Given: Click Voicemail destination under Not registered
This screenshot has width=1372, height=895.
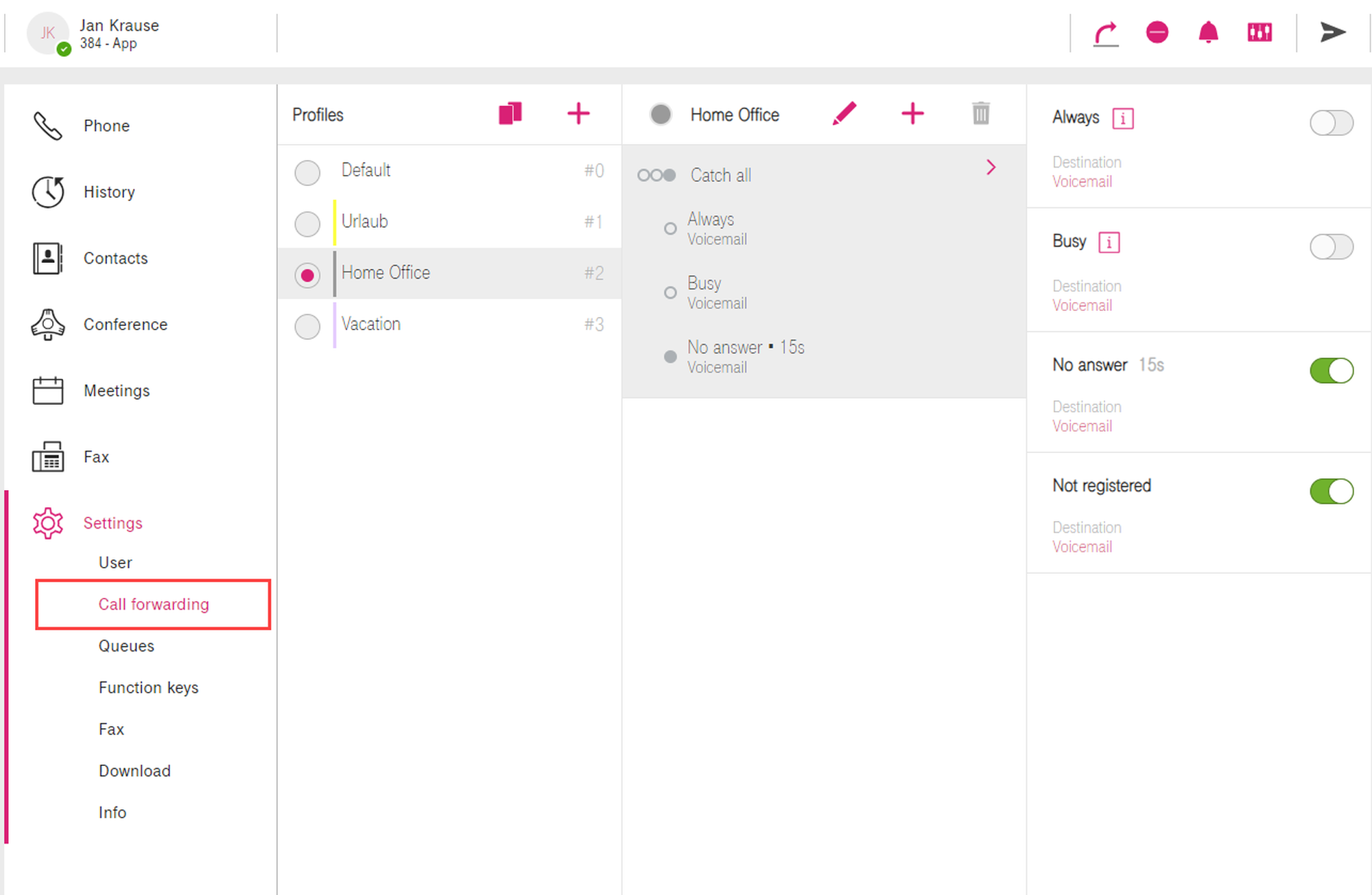Looking at the screenshot, I should click(1082, 547).
